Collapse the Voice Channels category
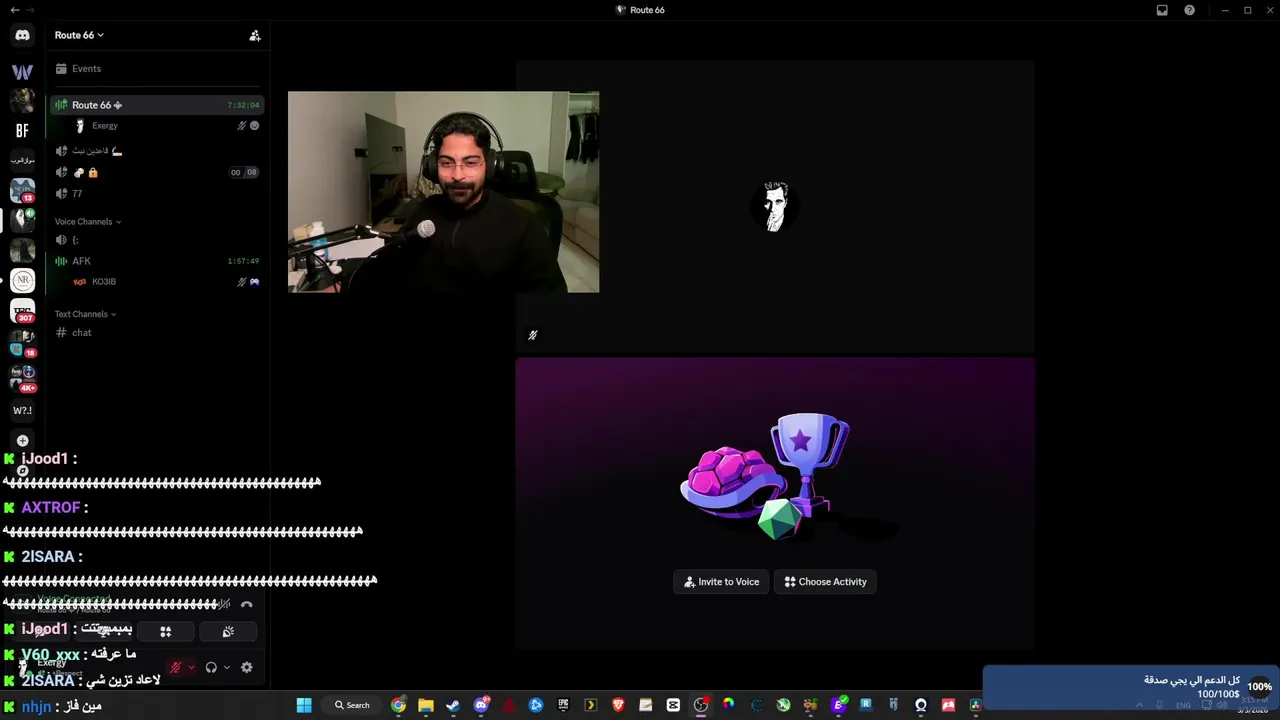Viewport: 1280px width, 720px height. pos(88,222)
